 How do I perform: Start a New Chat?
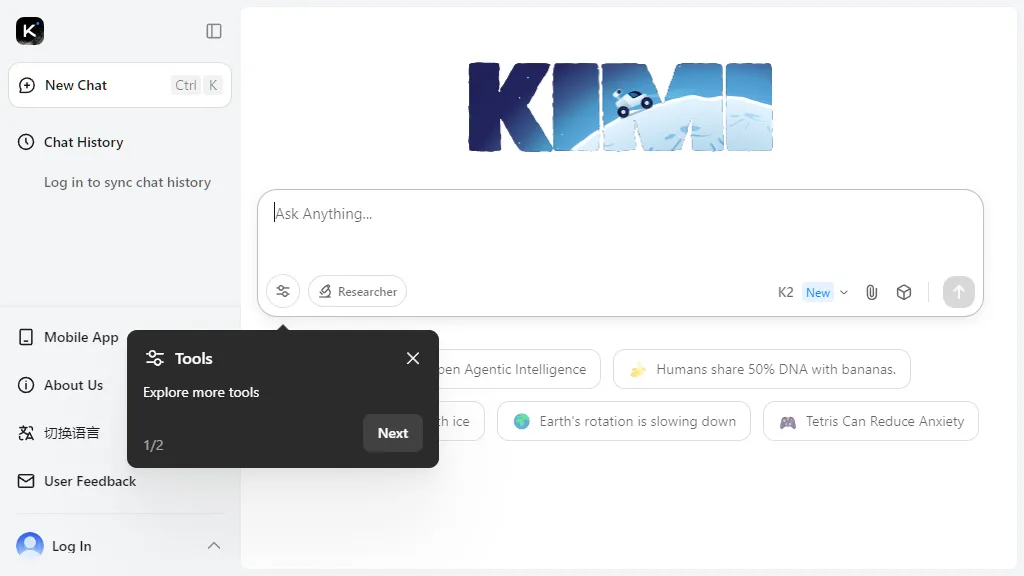75,85
